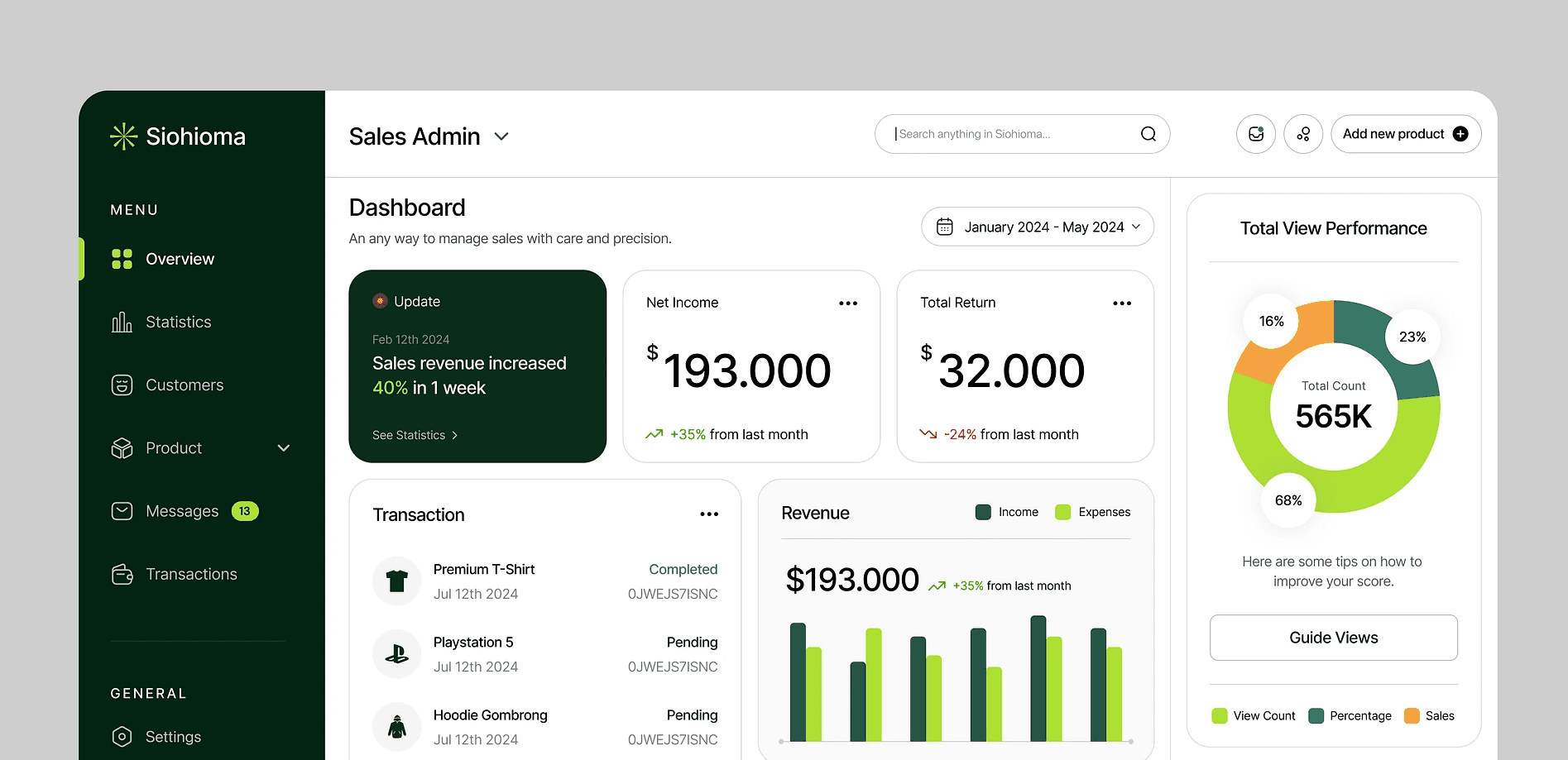Open the January 2024 - May 2024 date picker
1568x760 pixels.
coord(1038,227)
